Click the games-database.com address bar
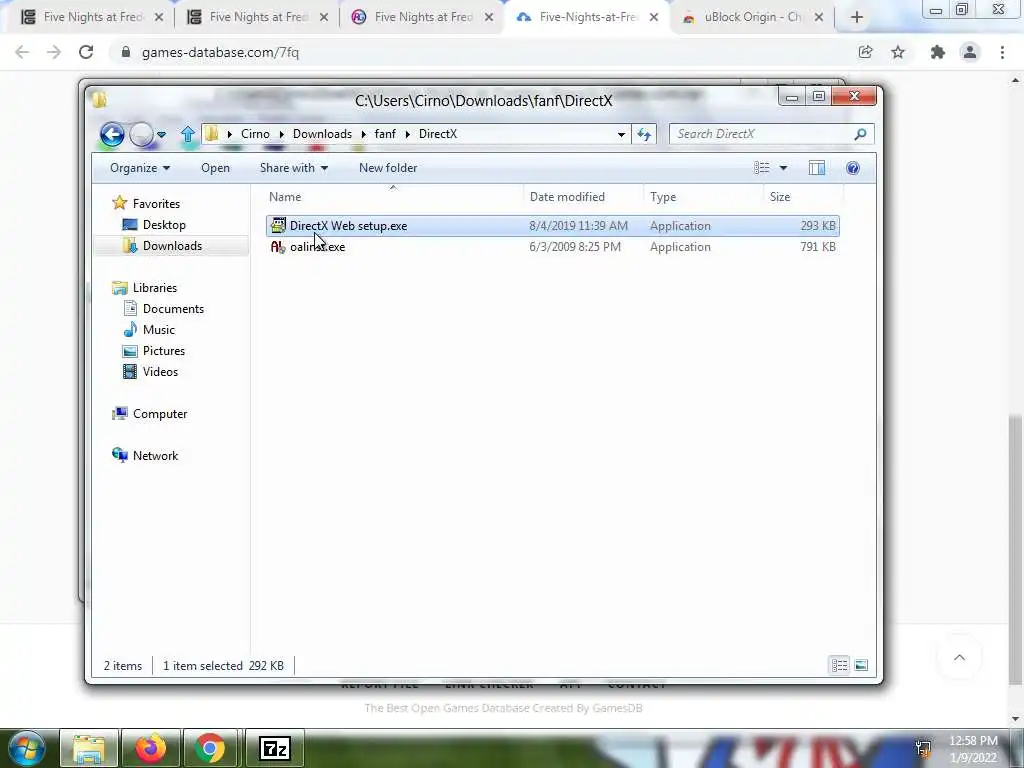Image resolution: width=1024 pixels, height=768 pixels. [x=483, y=52]
